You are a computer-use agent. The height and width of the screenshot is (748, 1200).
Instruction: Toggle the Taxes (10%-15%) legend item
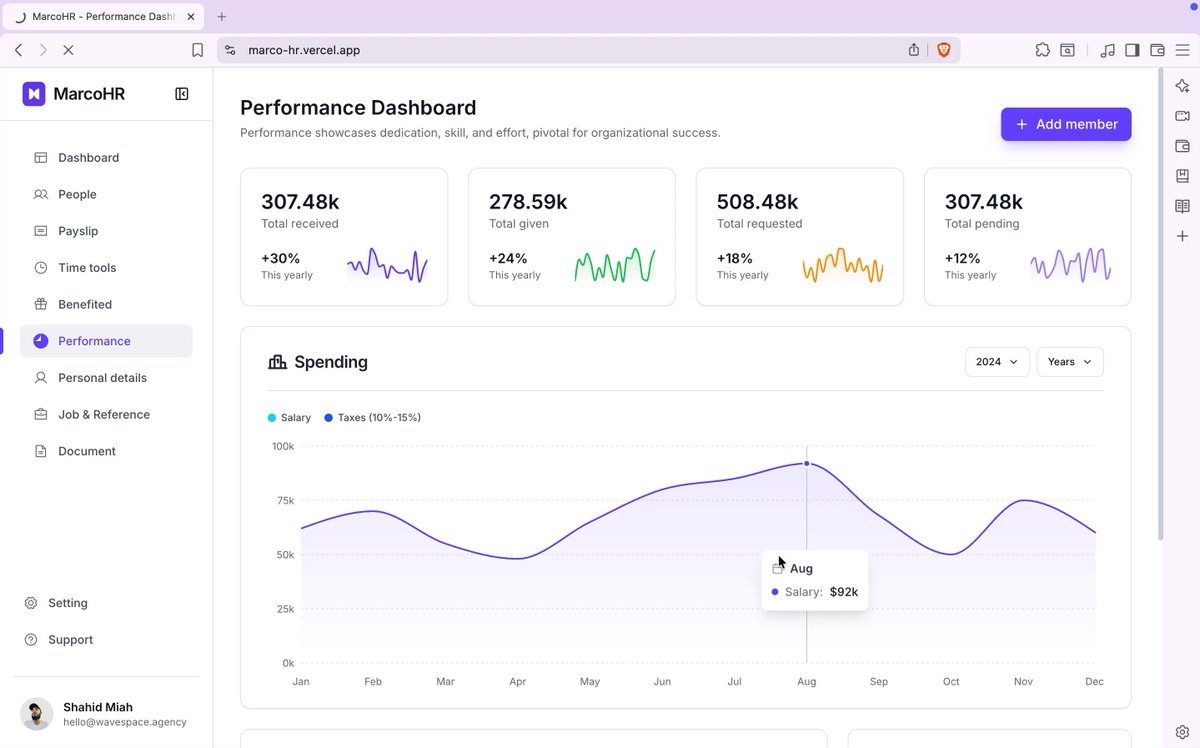pos(372,418)
